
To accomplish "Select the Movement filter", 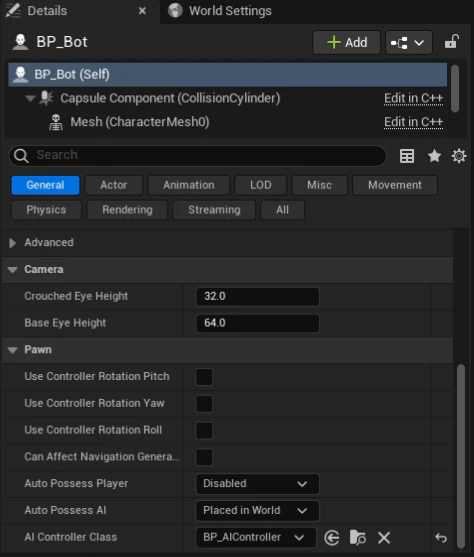I will coord(395,185).
